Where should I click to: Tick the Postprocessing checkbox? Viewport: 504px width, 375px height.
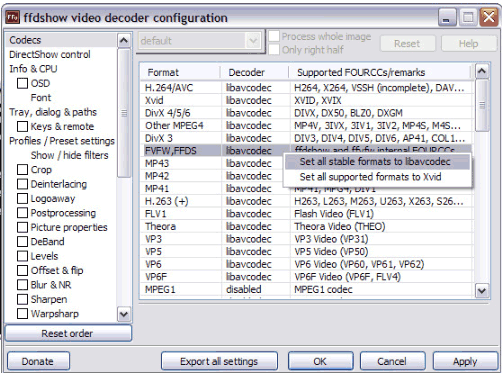tap(22, 213)
